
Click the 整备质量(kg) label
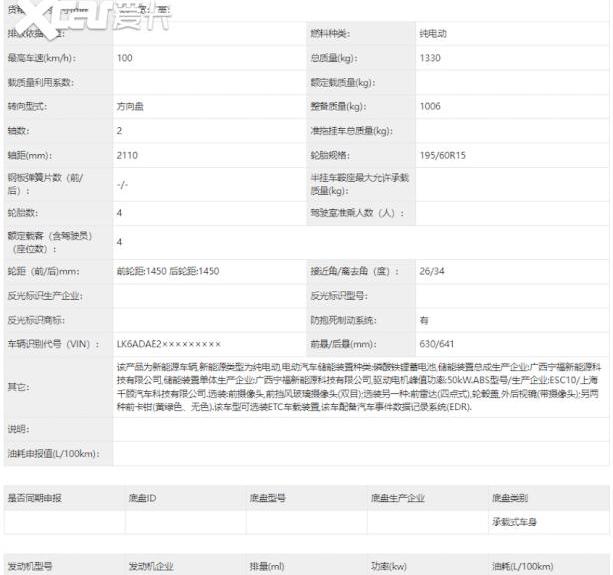point(339,106)
